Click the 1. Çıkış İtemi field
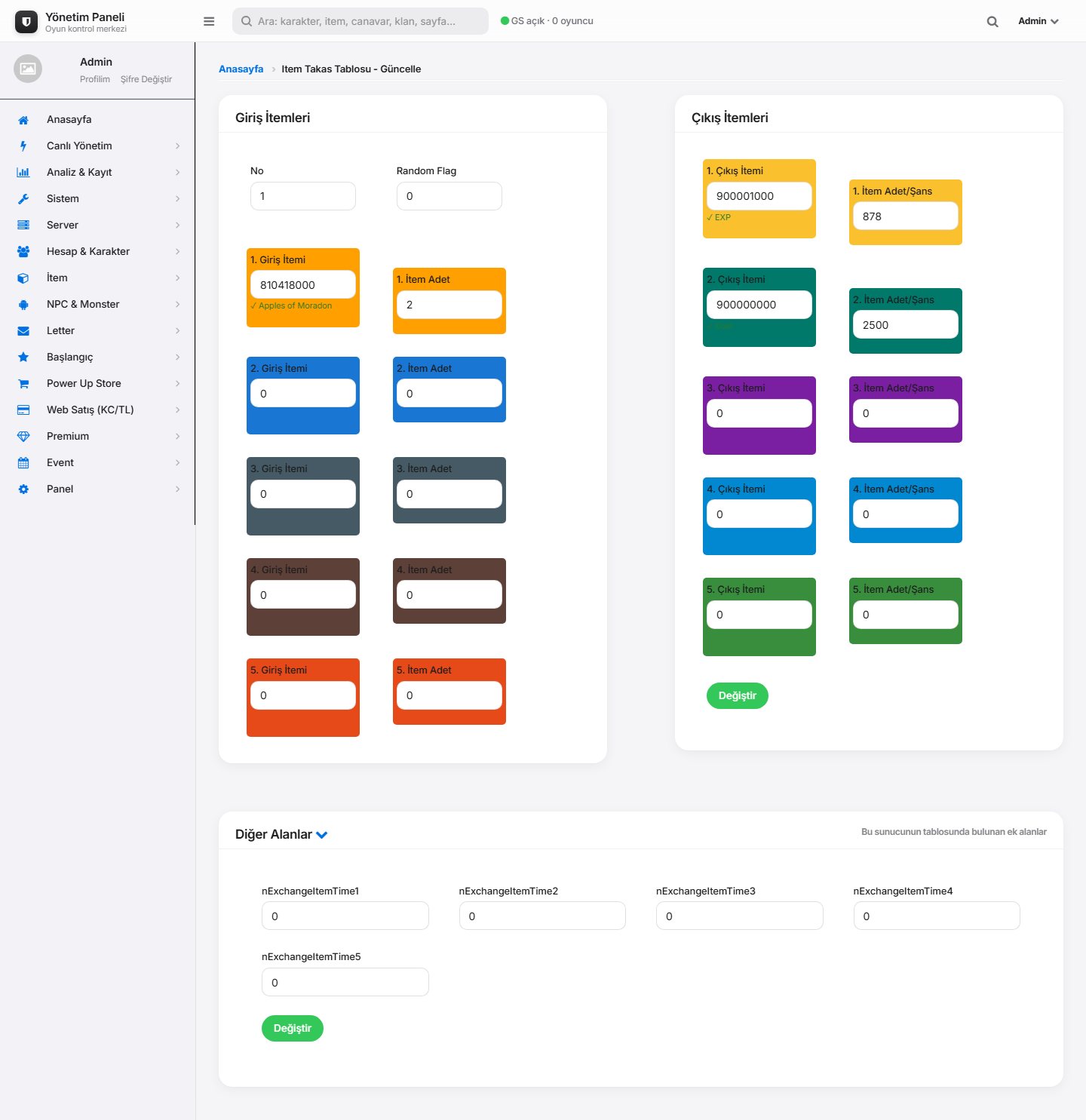Screen dimensions: 1086x1120 [x=759, y=196]
